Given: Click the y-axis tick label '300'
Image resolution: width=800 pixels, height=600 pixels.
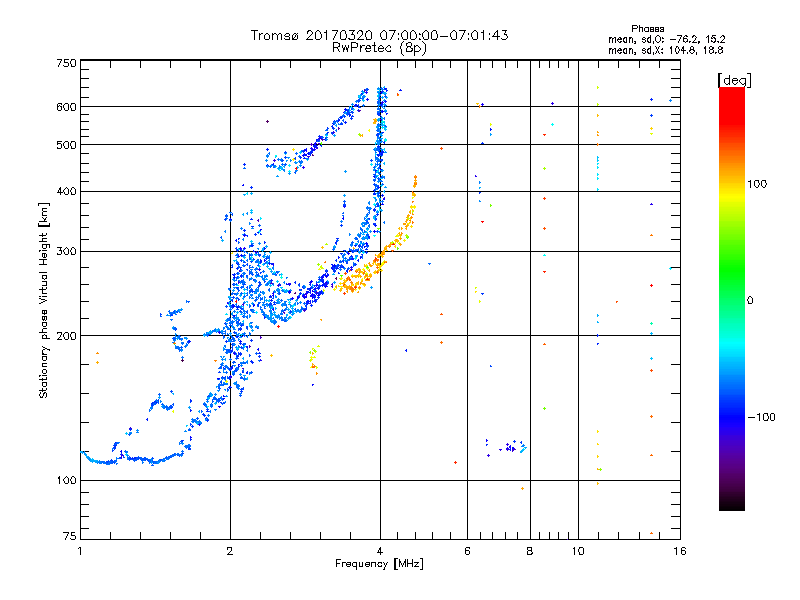Looking at the screenshot, I should coord(67,252).
